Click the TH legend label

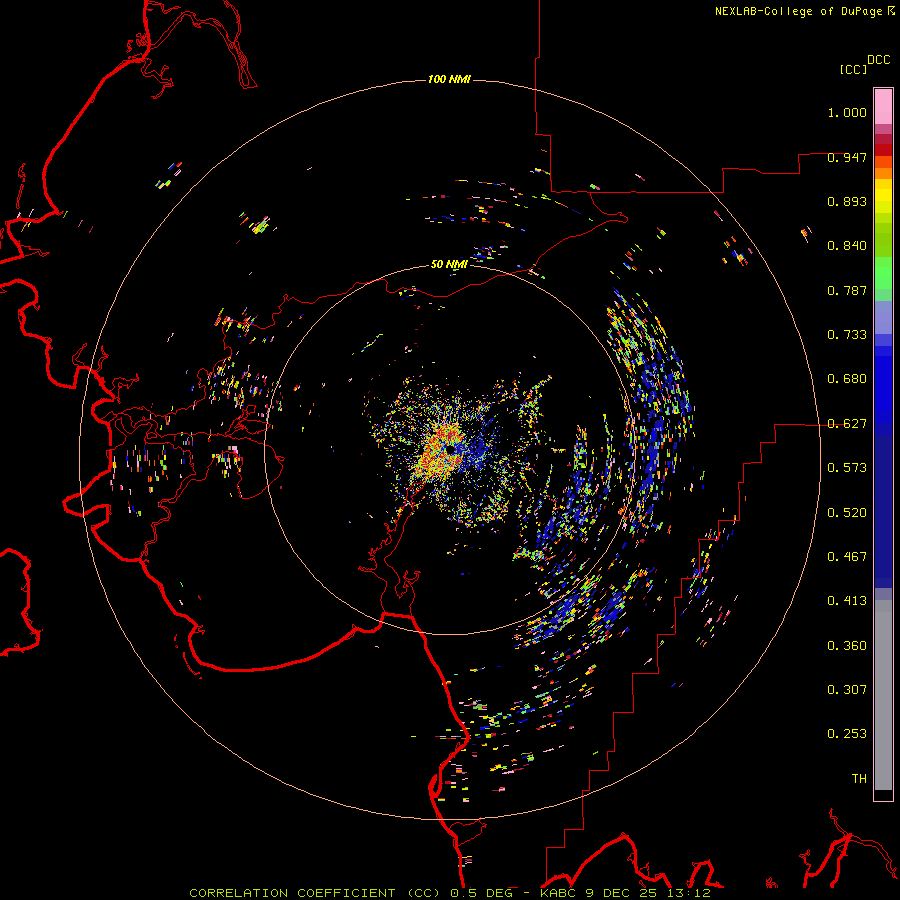coord(859,779)
